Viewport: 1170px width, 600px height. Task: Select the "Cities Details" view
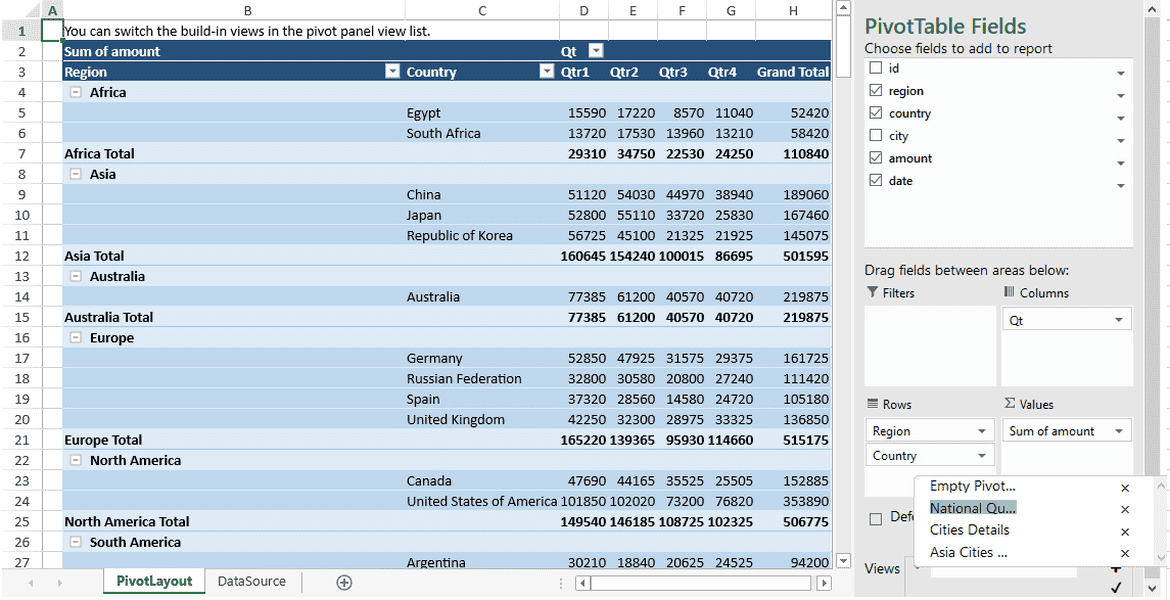click(973, 530)
